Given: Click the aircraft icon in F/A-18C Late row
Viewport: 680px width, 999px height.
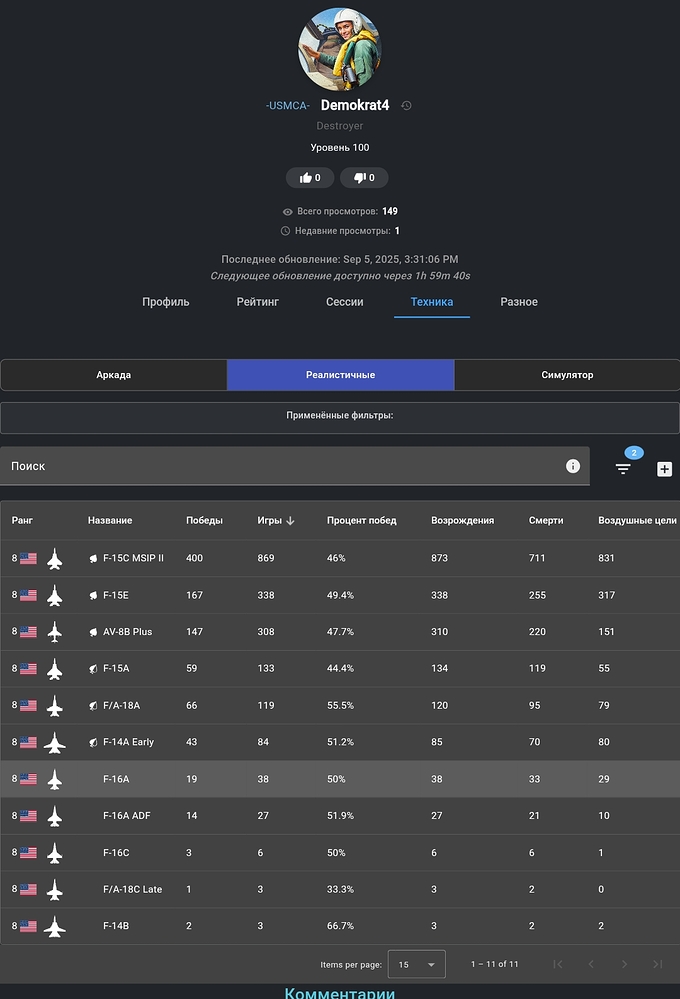Looking at the screenshot, I should point(55,890).
